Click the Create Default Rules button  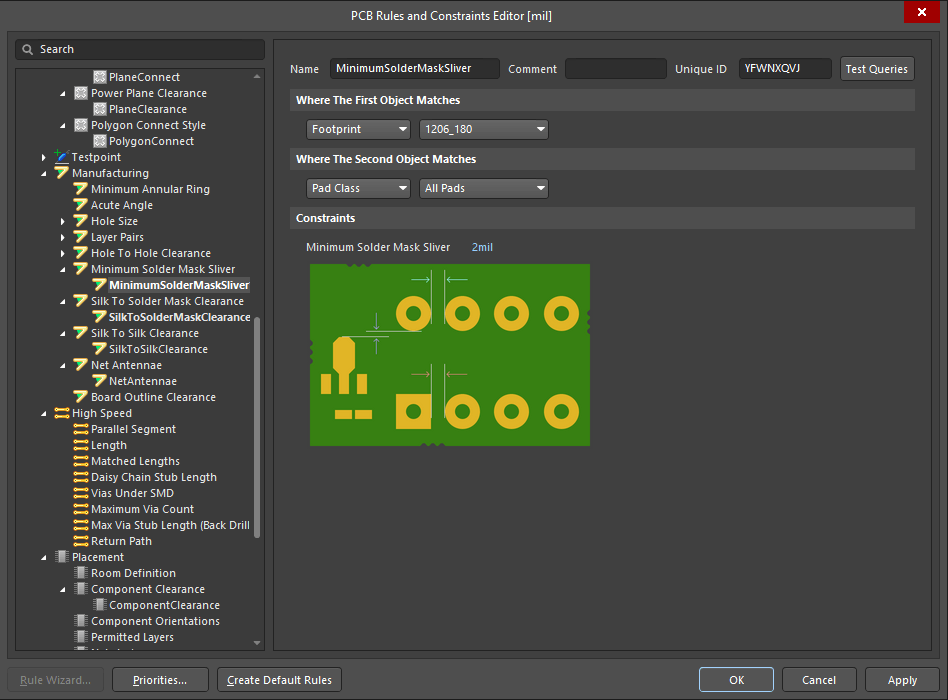click(279, 679)
